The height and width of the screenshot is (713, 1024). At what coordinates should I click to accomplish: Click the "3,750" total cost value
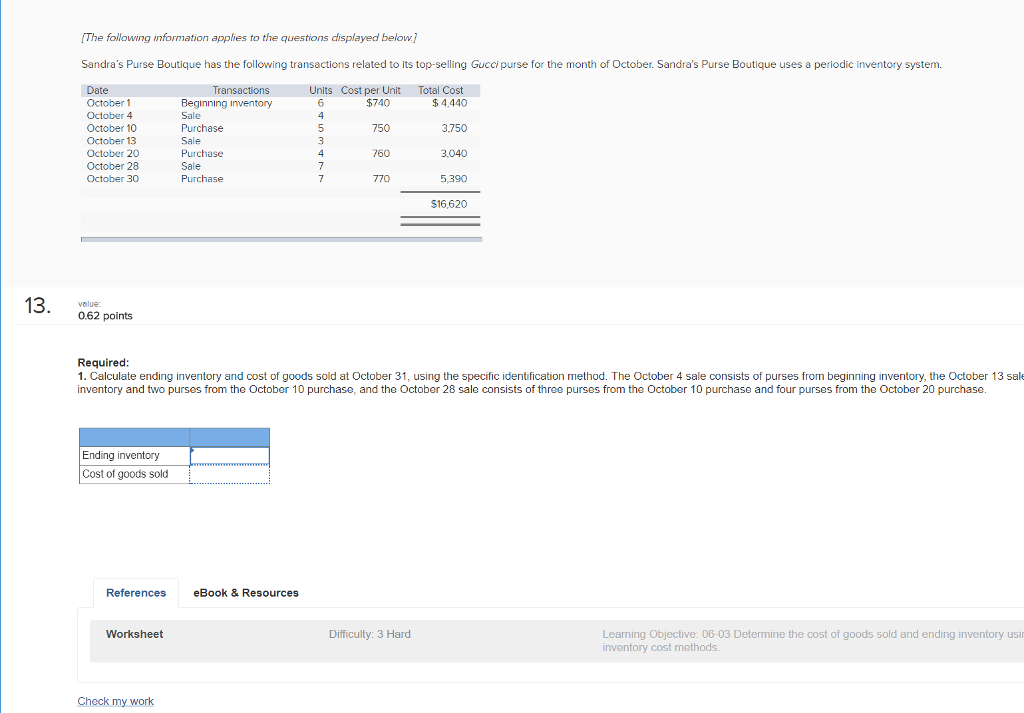pyautogui.click(x=455, y=129)
